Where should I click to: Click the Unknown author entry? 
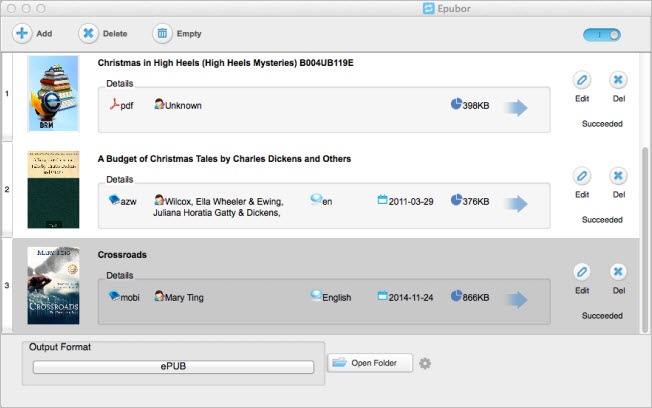tap(178, 105)
